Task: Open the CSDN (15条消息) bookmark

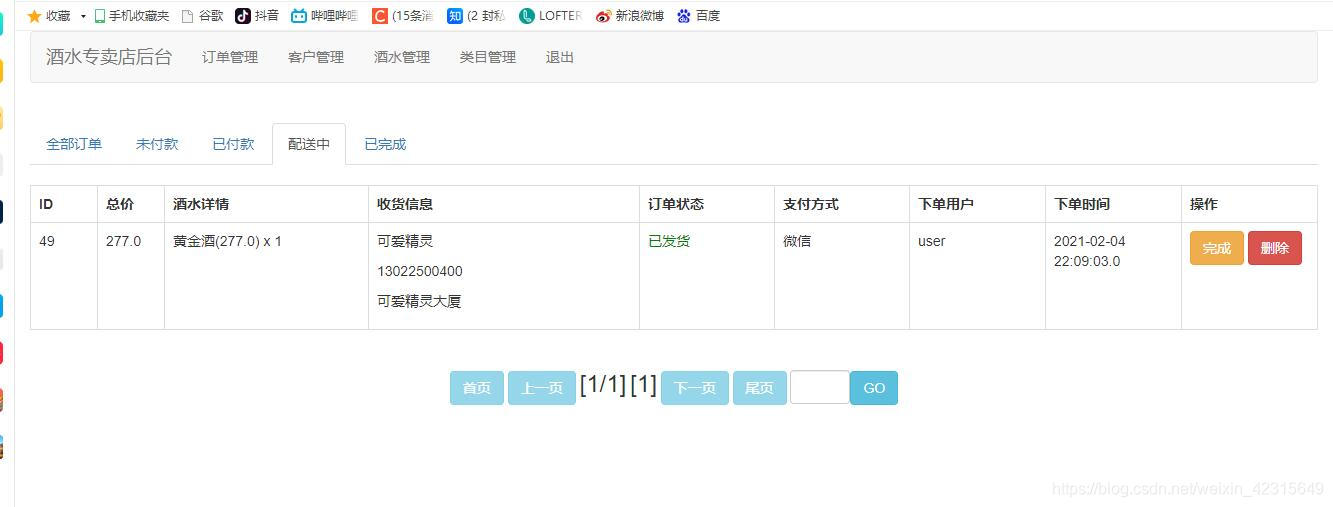Action: (x=403, y=16)
